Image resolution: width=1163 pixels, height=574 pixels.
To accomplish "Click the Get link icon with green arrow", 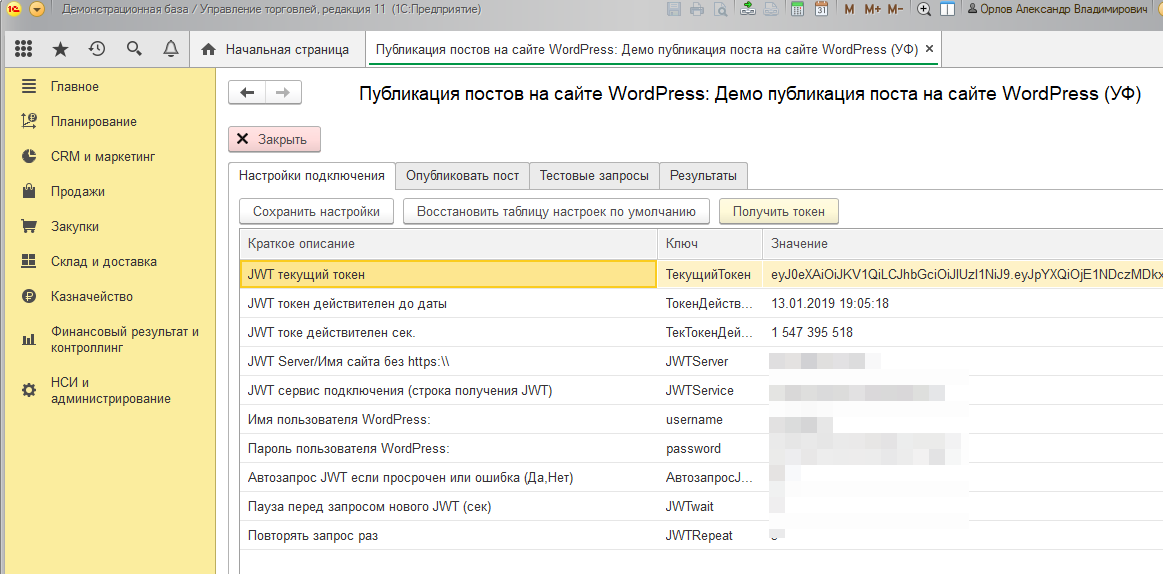I will click(748, 10).
